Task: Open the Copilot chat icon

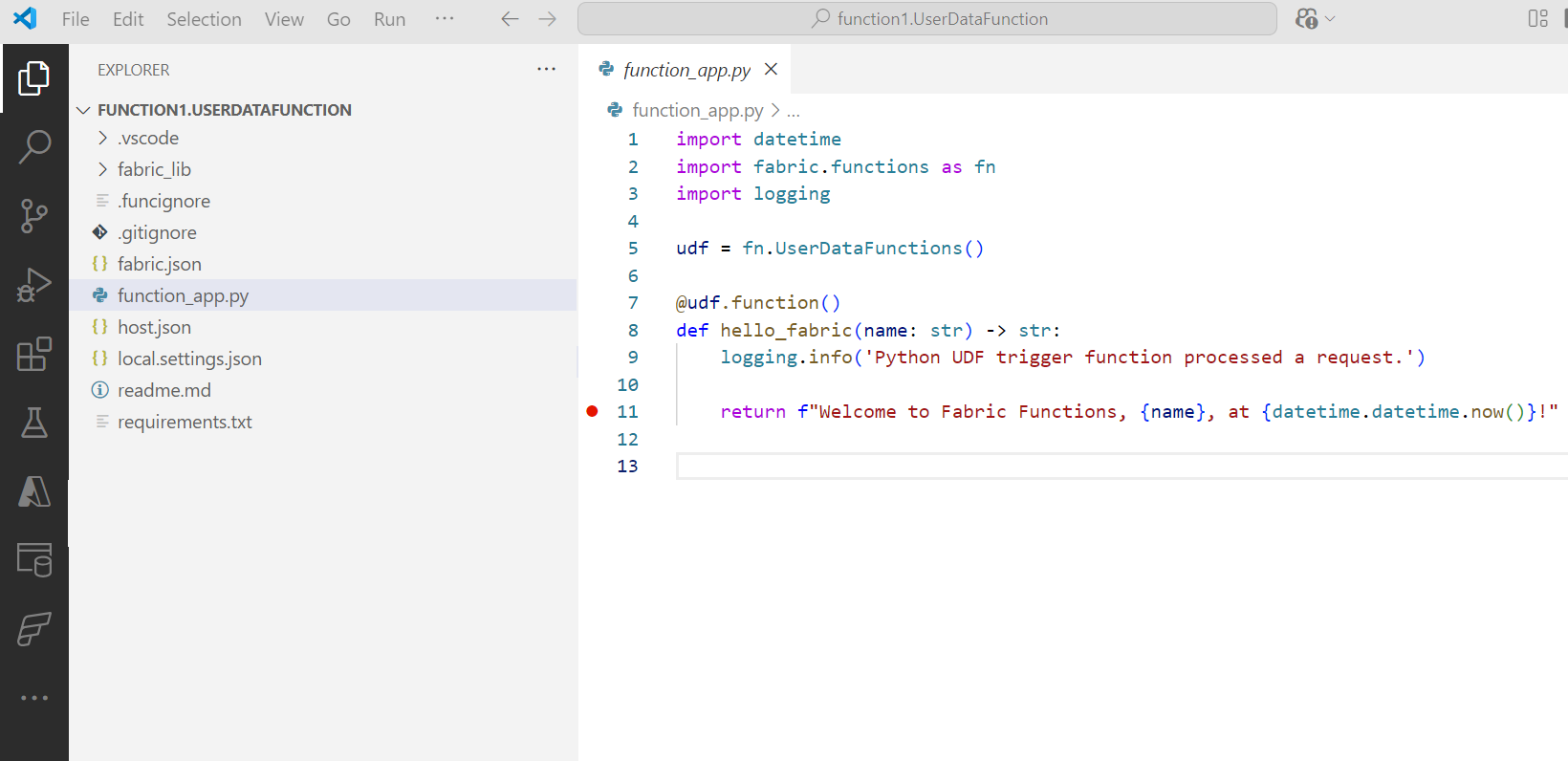Action: [1306, 19]
